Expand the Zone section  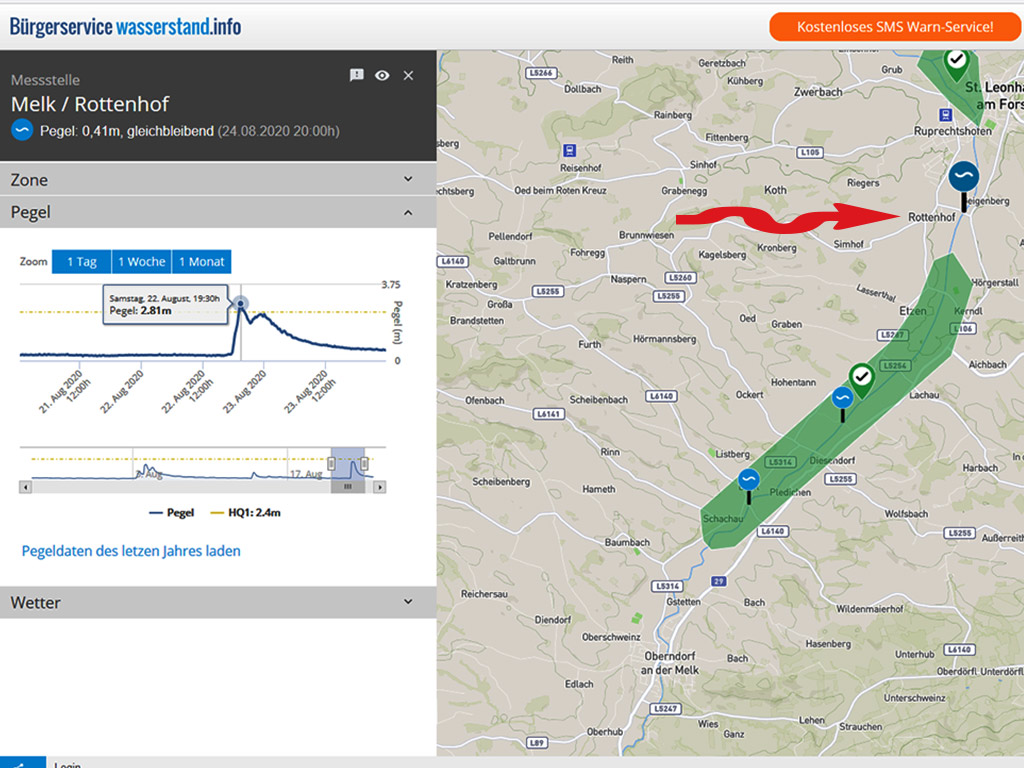point(218,180)
